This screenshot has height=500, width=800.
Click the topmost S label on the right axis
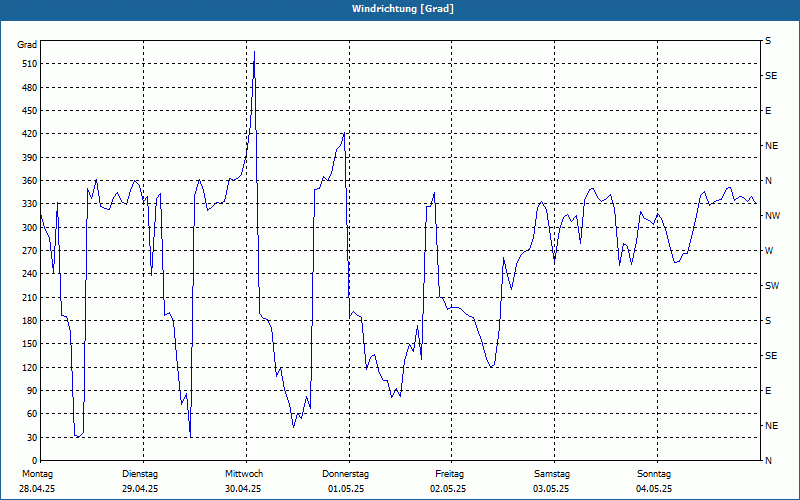(x=768, y=41)
